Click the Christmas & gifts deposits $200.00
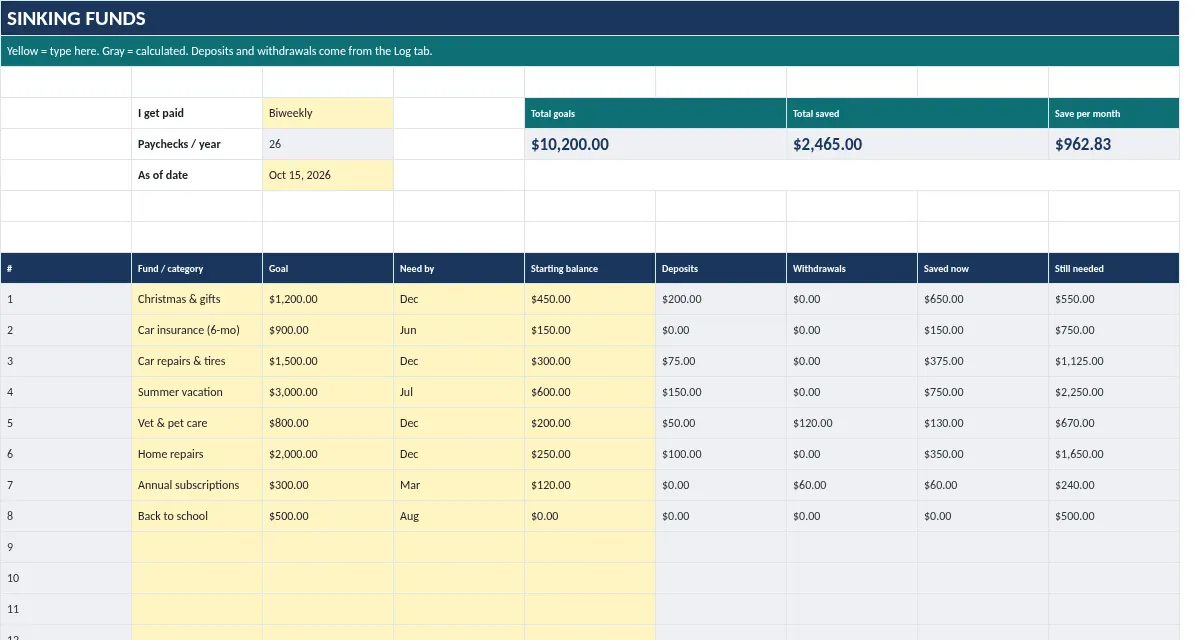The image size is (1200, 640). point(721,299)
